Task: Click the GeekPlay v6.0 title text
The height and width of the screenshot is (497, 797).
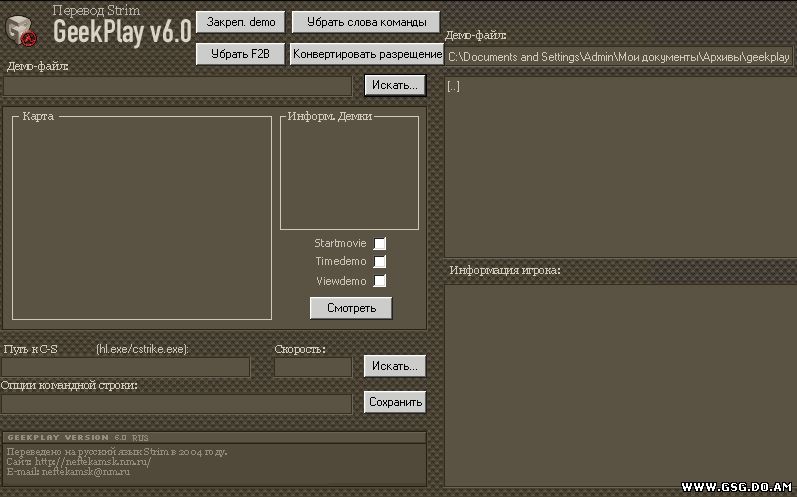Action: pyautogui.click(x=122, y=33)
